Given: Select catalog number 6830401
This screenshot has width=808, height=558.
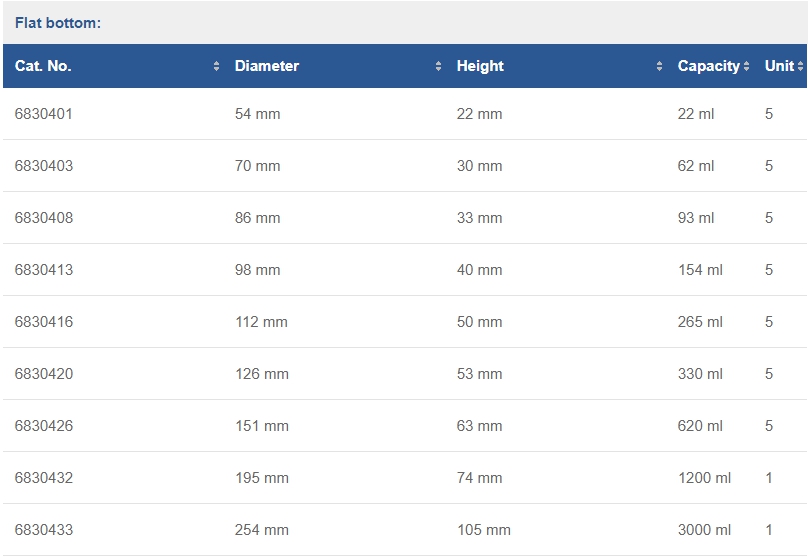Looking at the screenshot, I should [43, 114].
